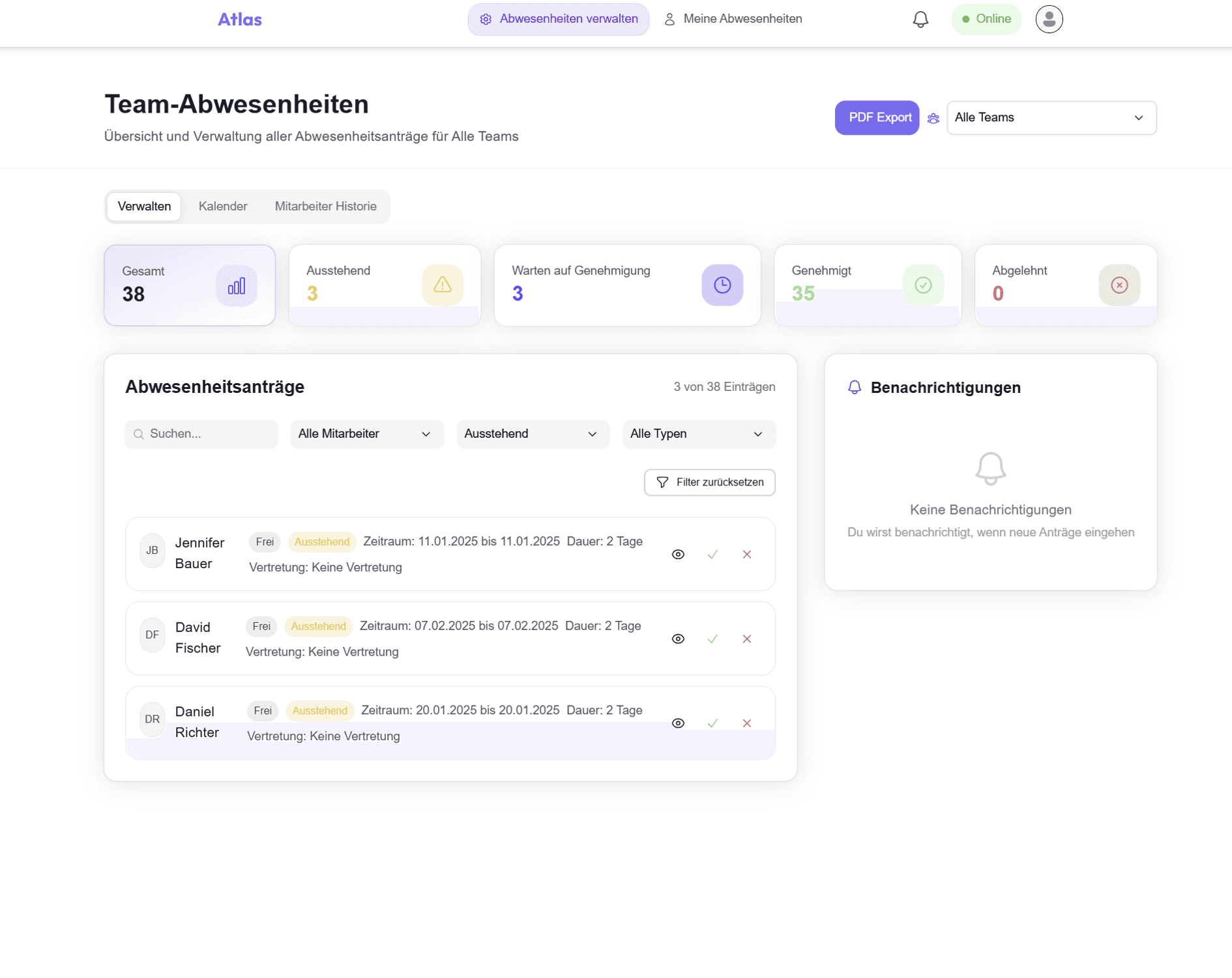Image resolution: width=1232 pixels, height=978 pixels.
Task: Click the check icon on the Genehmigt card
Action: (923, 285)
